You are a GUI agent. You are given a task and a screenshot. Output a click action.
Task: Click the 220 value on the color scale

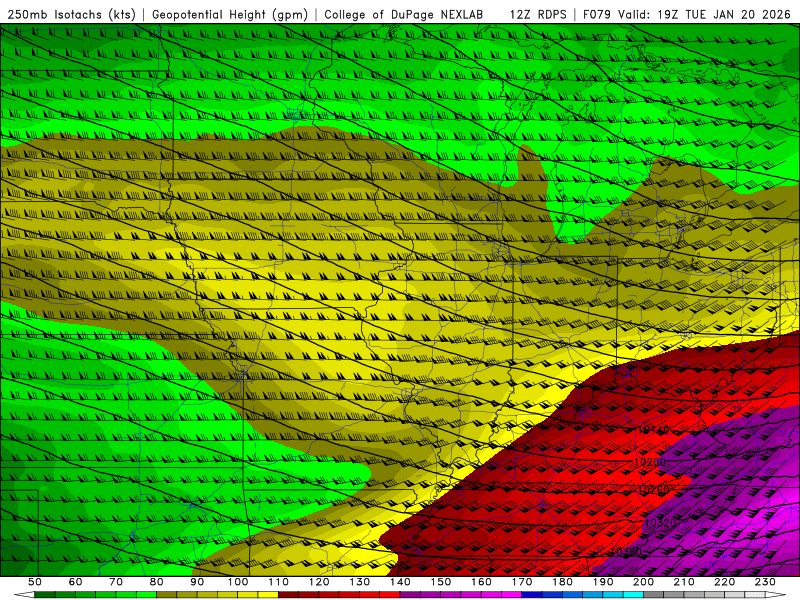(724, 582)
